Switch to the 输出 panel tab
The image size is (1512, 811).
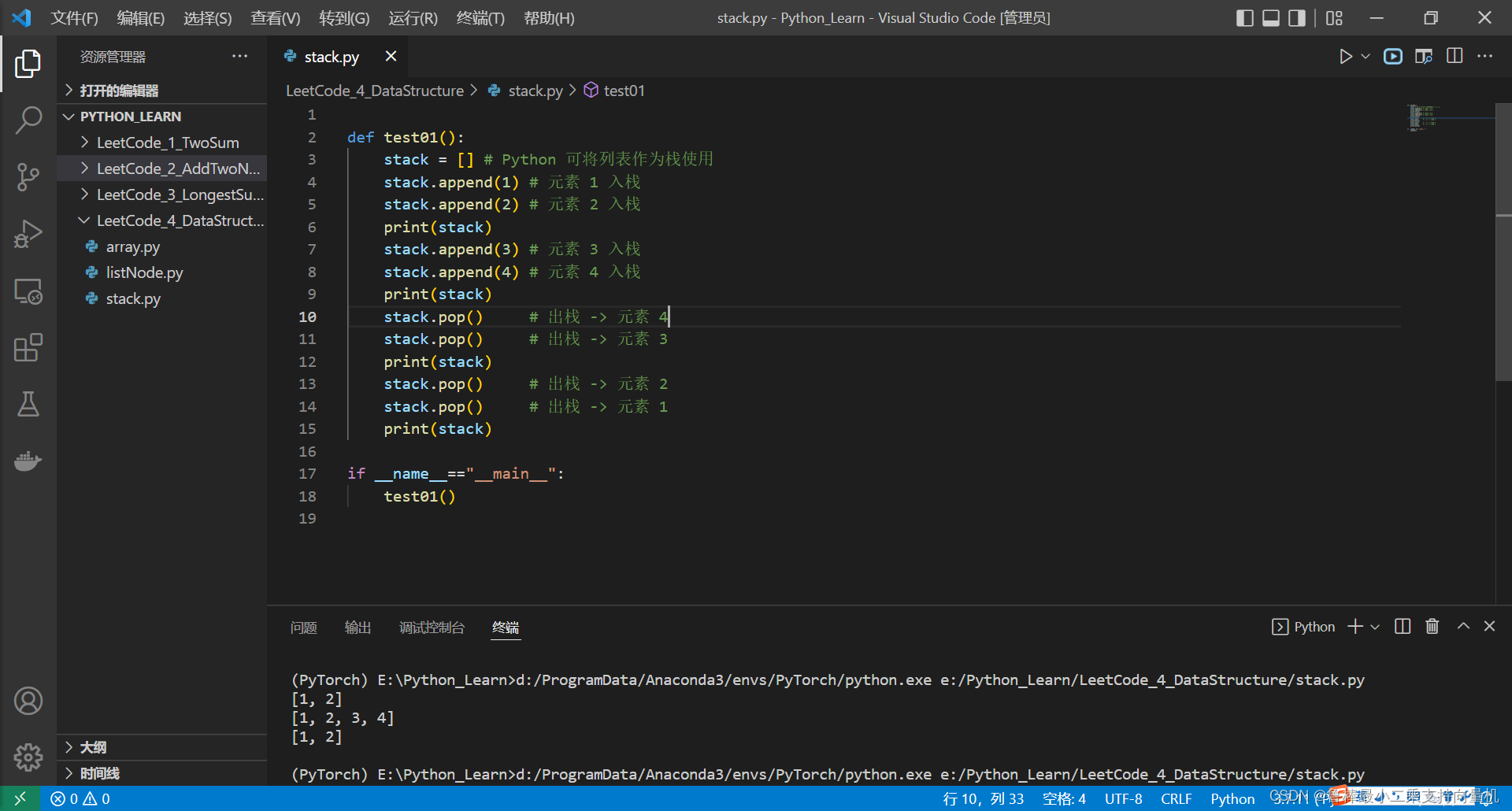point(358,628)
